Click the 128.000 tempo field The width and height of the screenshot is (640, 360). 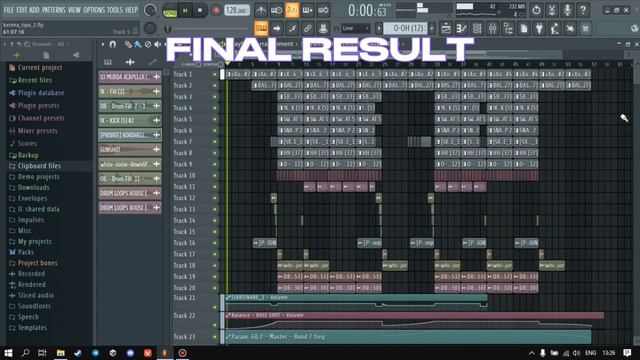coord(237,11)
